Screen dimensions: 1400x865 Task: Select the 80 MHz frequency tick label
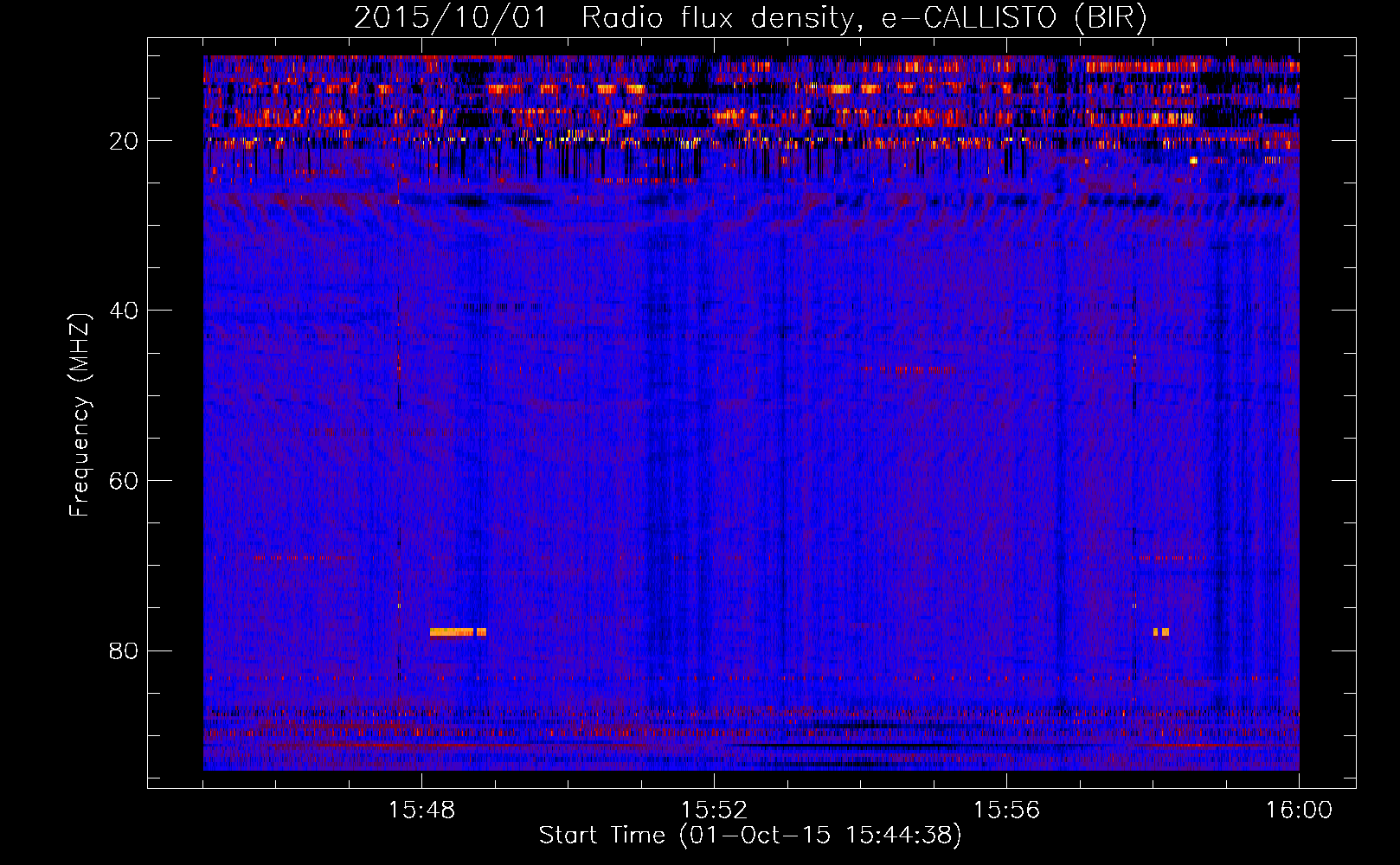(x=124, y=650)
